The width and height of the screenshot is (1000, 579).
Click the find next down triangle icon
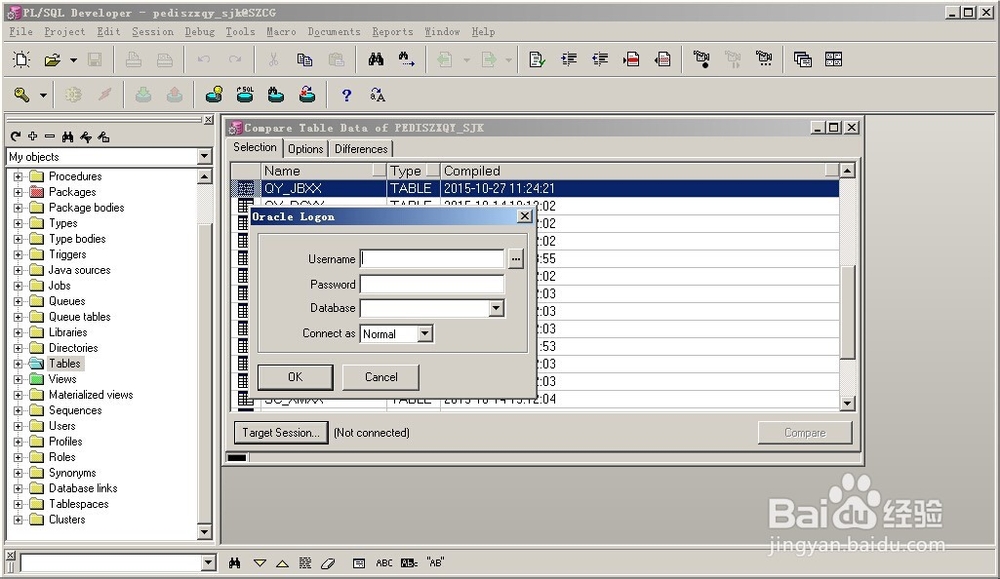click(x=260, y=563)
